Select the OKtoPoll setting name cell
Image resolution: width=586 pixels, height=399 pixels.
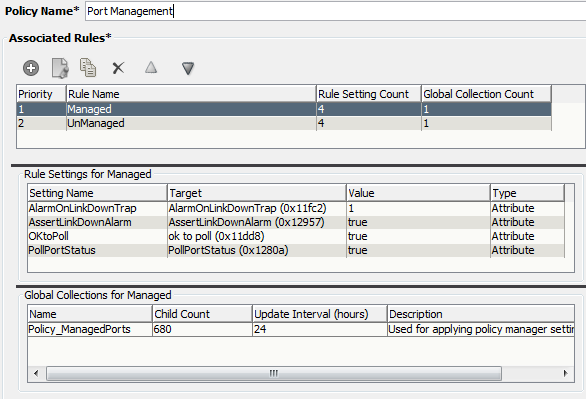tap(97, 236)
